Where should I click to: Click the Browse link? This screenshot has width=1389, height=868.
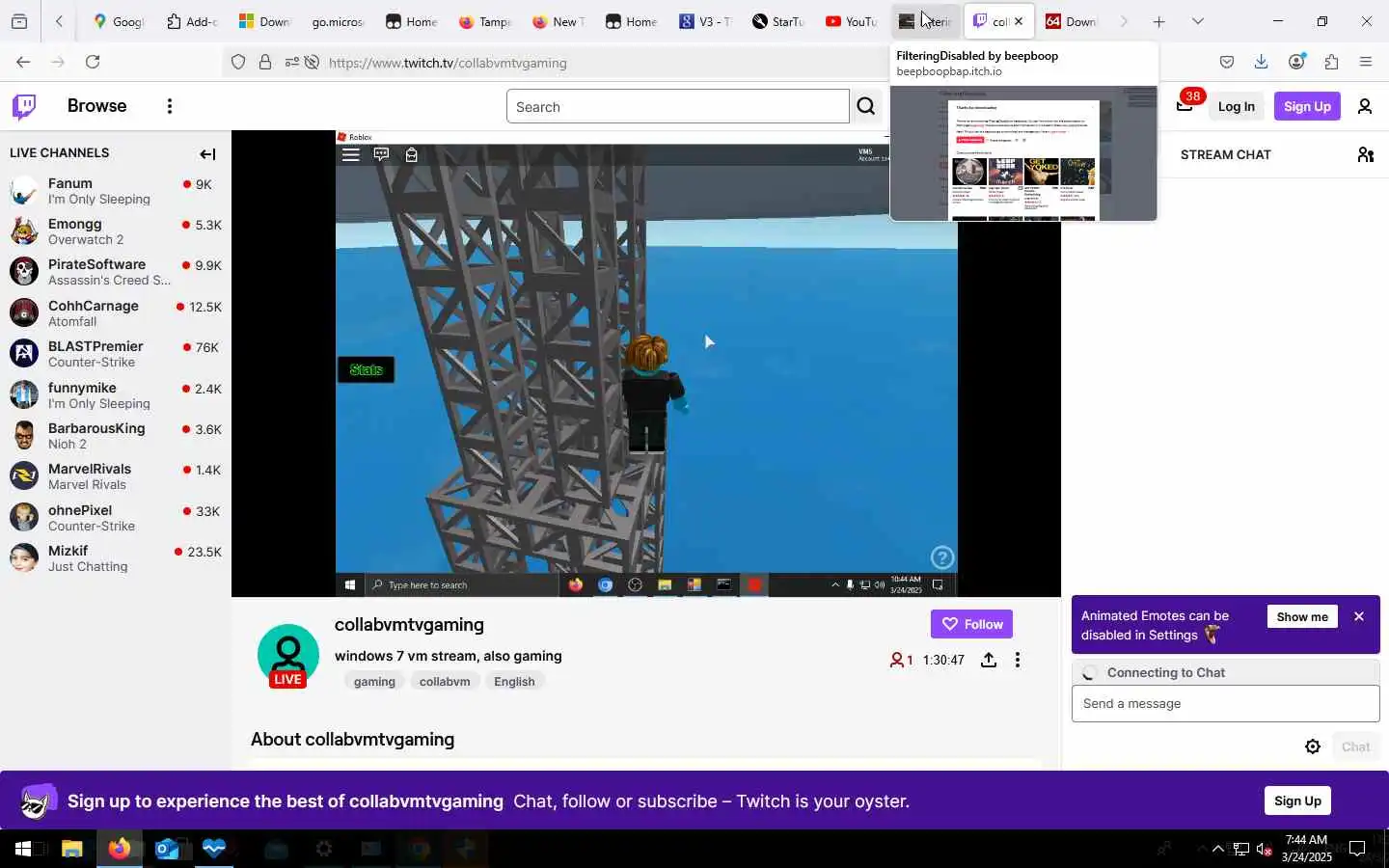click(x=96, y=106)
